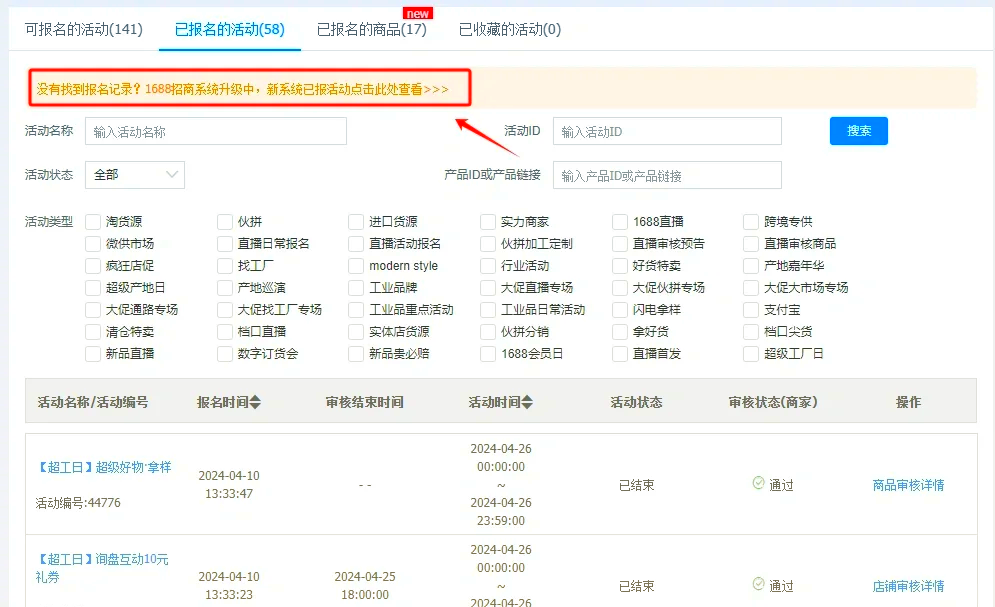Open the 活动状态 dropdown showing 全部
Image resolution: width=995 pixels, height=607 pixels.
click(x=135, y=174)
